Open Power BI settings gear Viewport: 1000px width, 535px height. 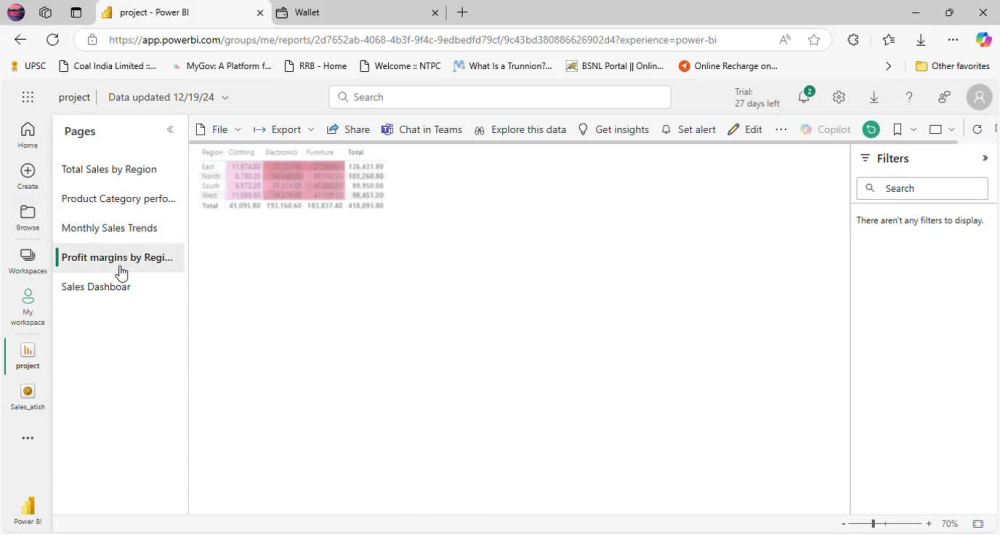click(x=839, y=97)
